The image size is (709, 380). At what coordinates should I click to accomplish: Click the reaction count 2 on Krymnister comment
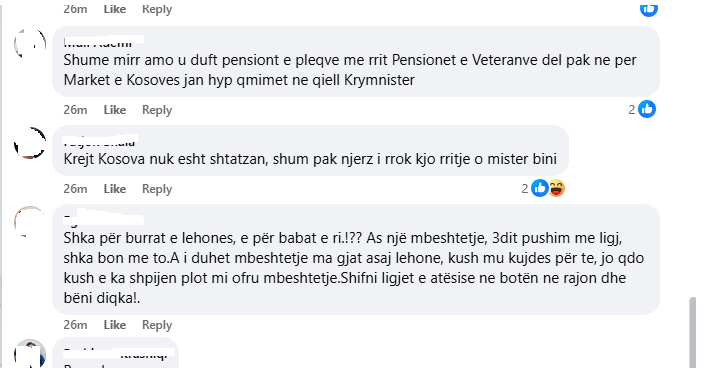pyautogui.click(x=632, y=109)
